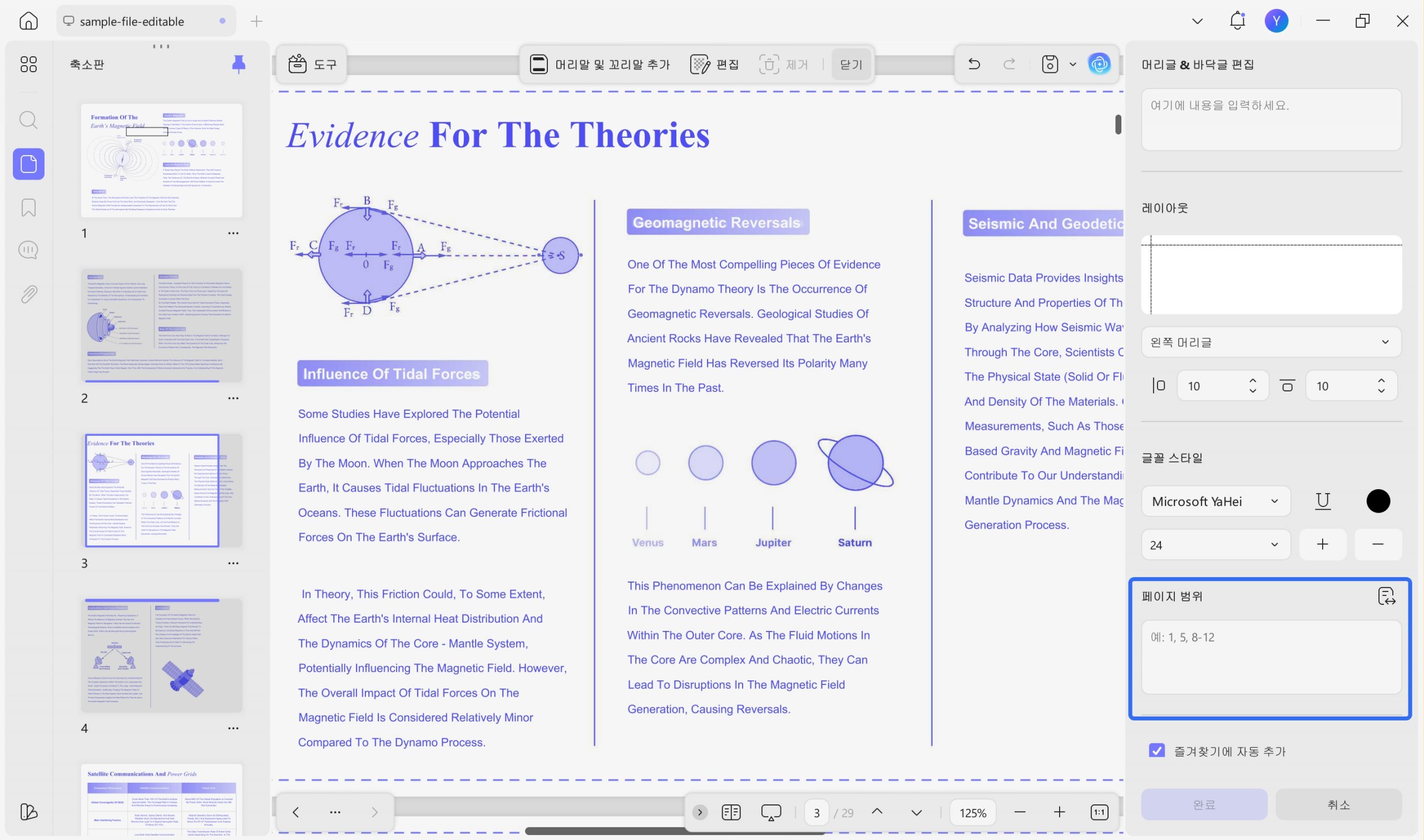The height and width of the screenshot is (840, 1424).
Task: Toggle underline text style
Action: coord(1323,501)
